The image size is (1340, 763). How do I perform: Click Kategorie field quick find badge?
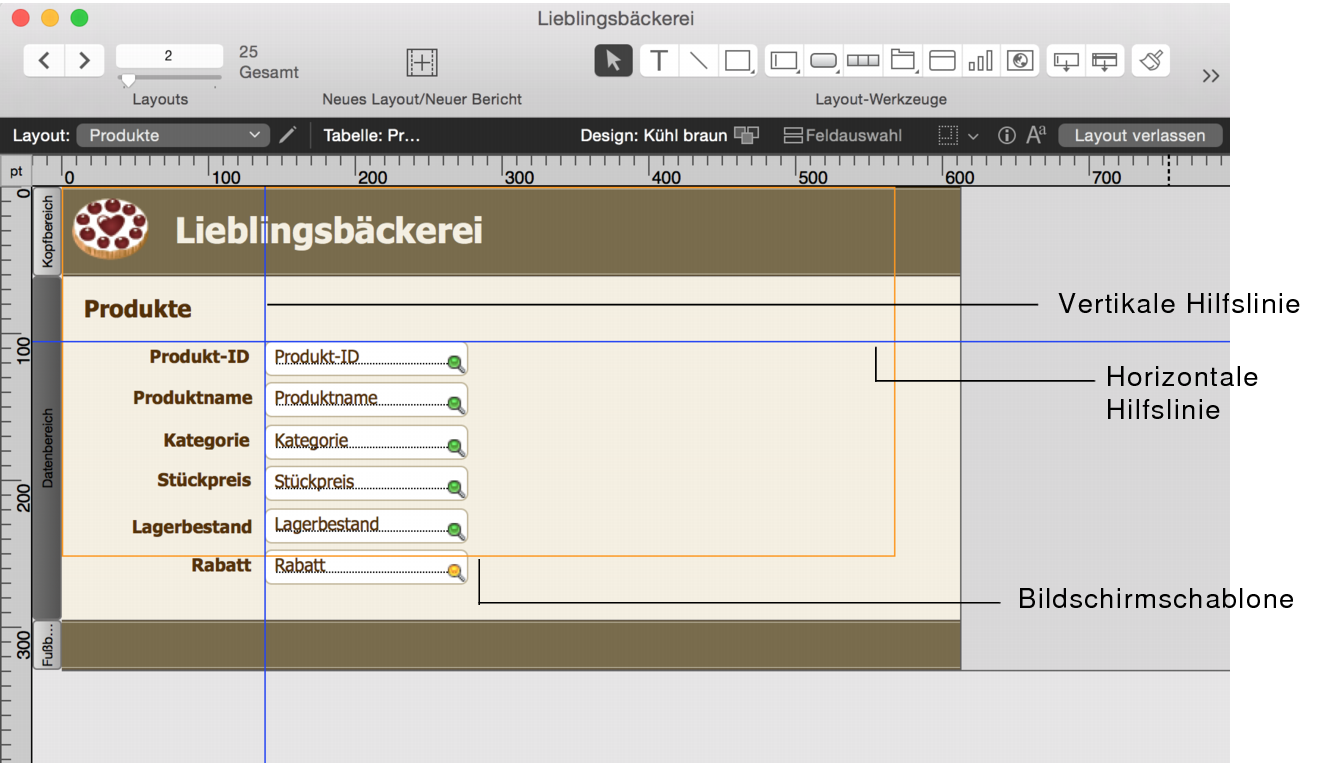click(x=455, y=447)
